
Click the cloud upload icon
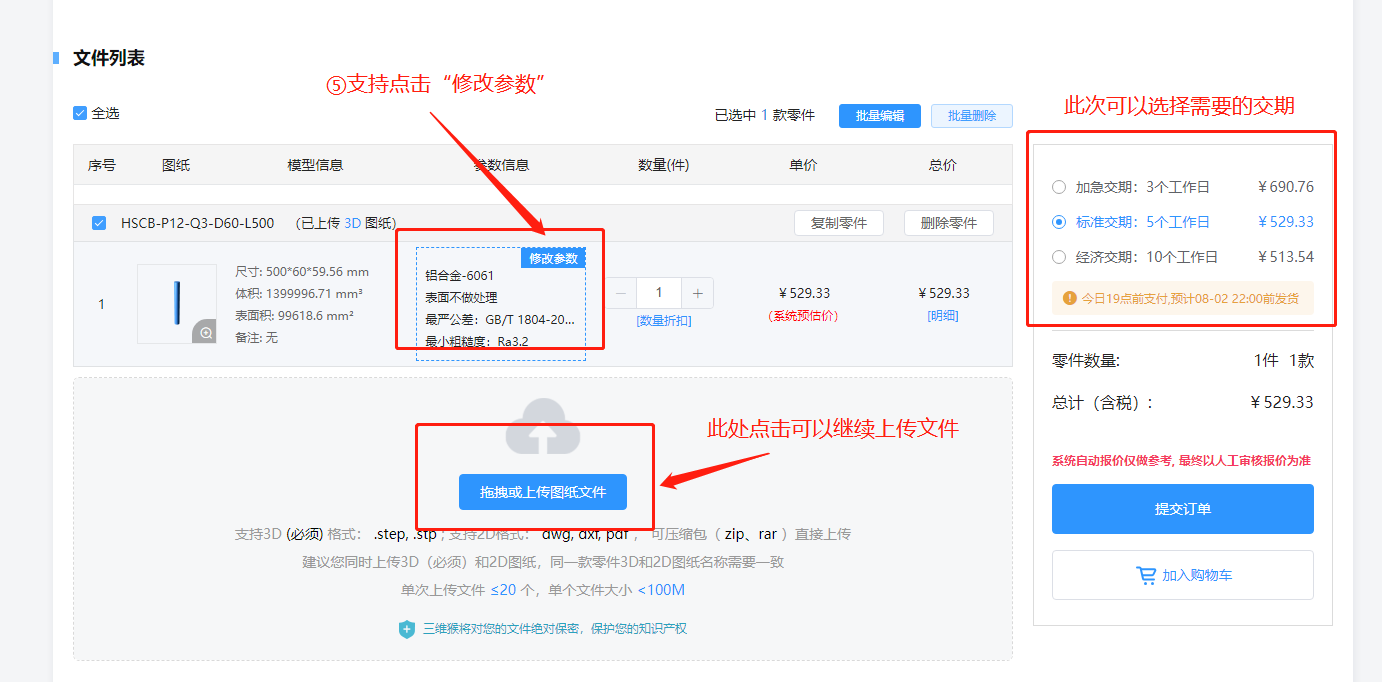(x=543, y=429)
